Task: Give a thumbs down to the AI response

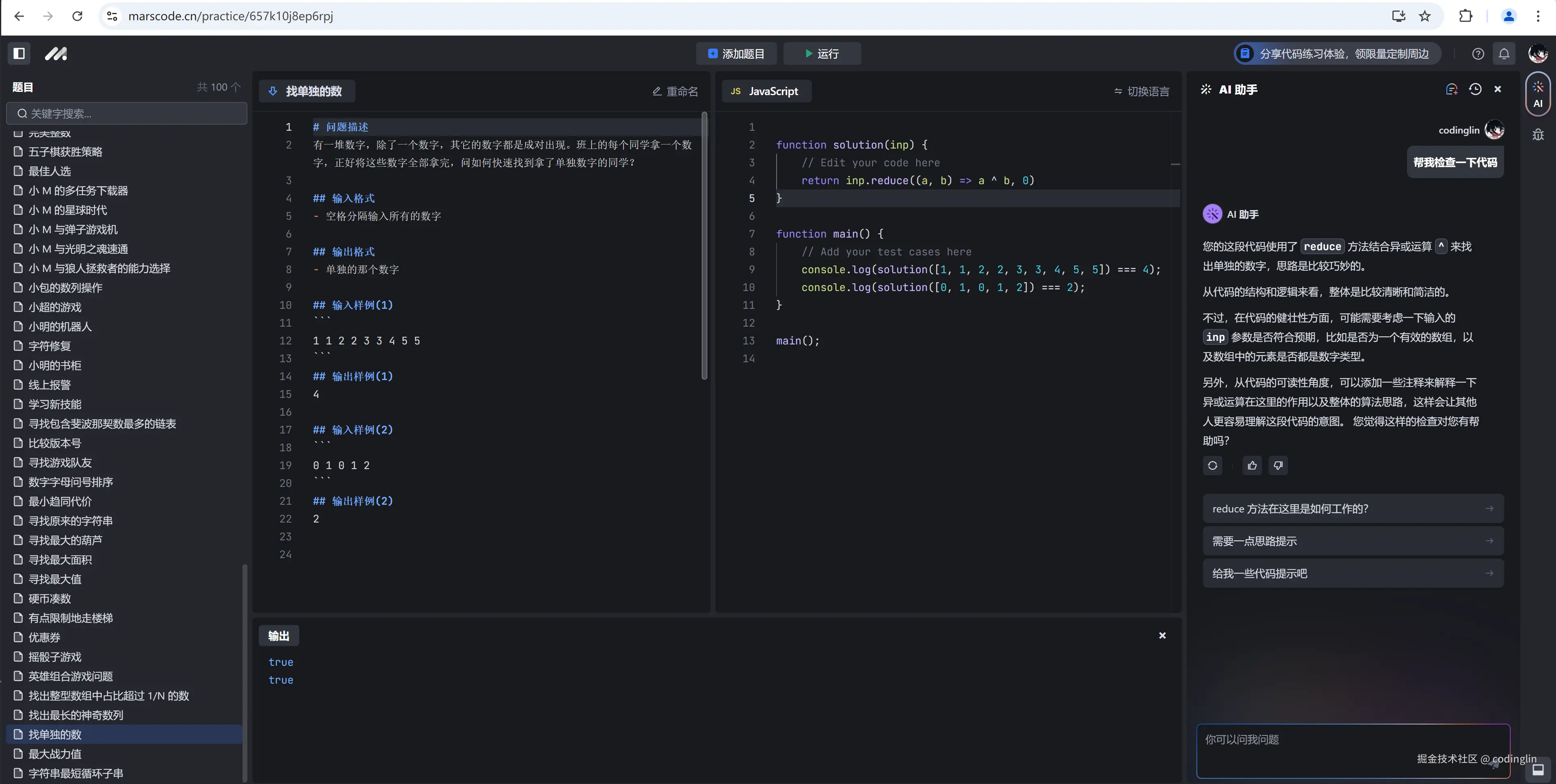Action: [1278, 465]
